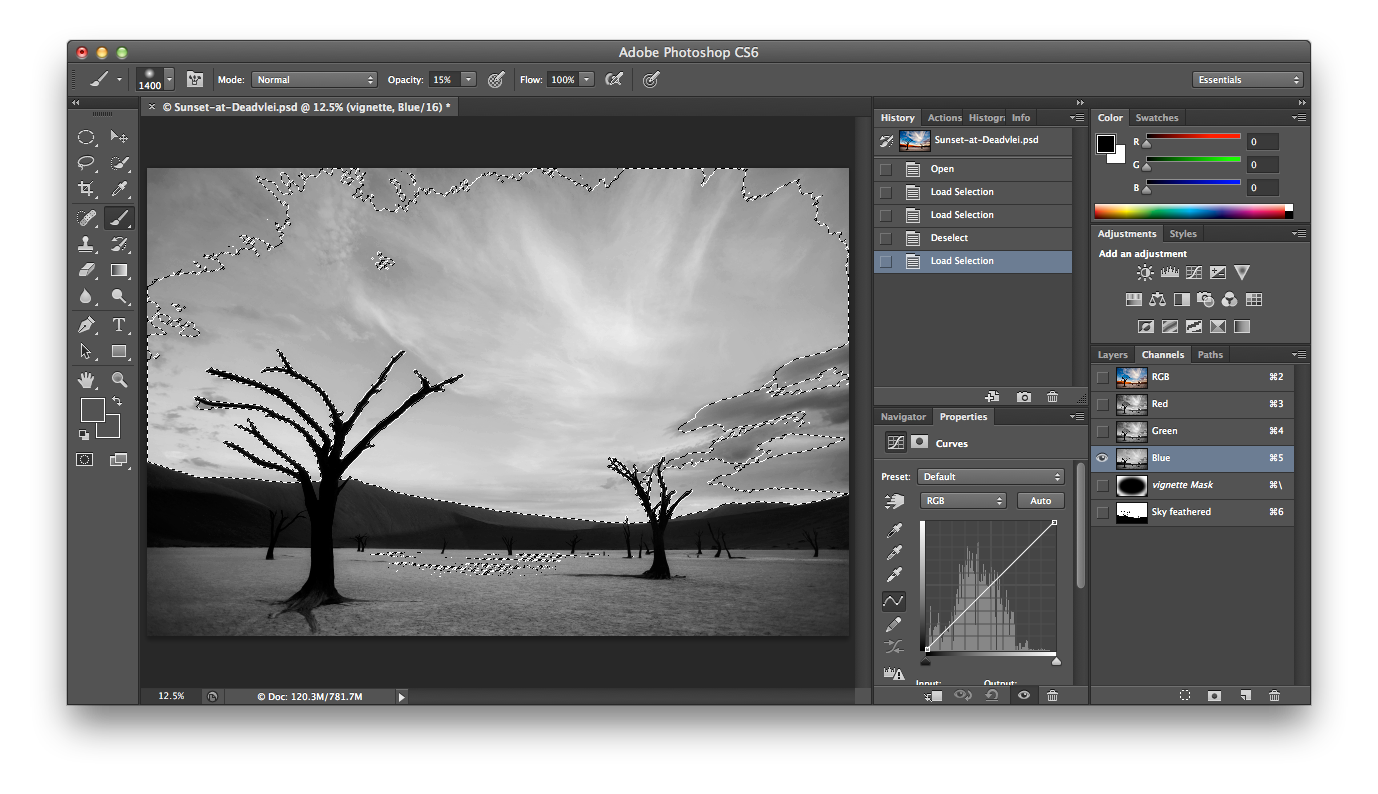Change the screen mode
The image size is (1378, 794).
click(118, 460)
